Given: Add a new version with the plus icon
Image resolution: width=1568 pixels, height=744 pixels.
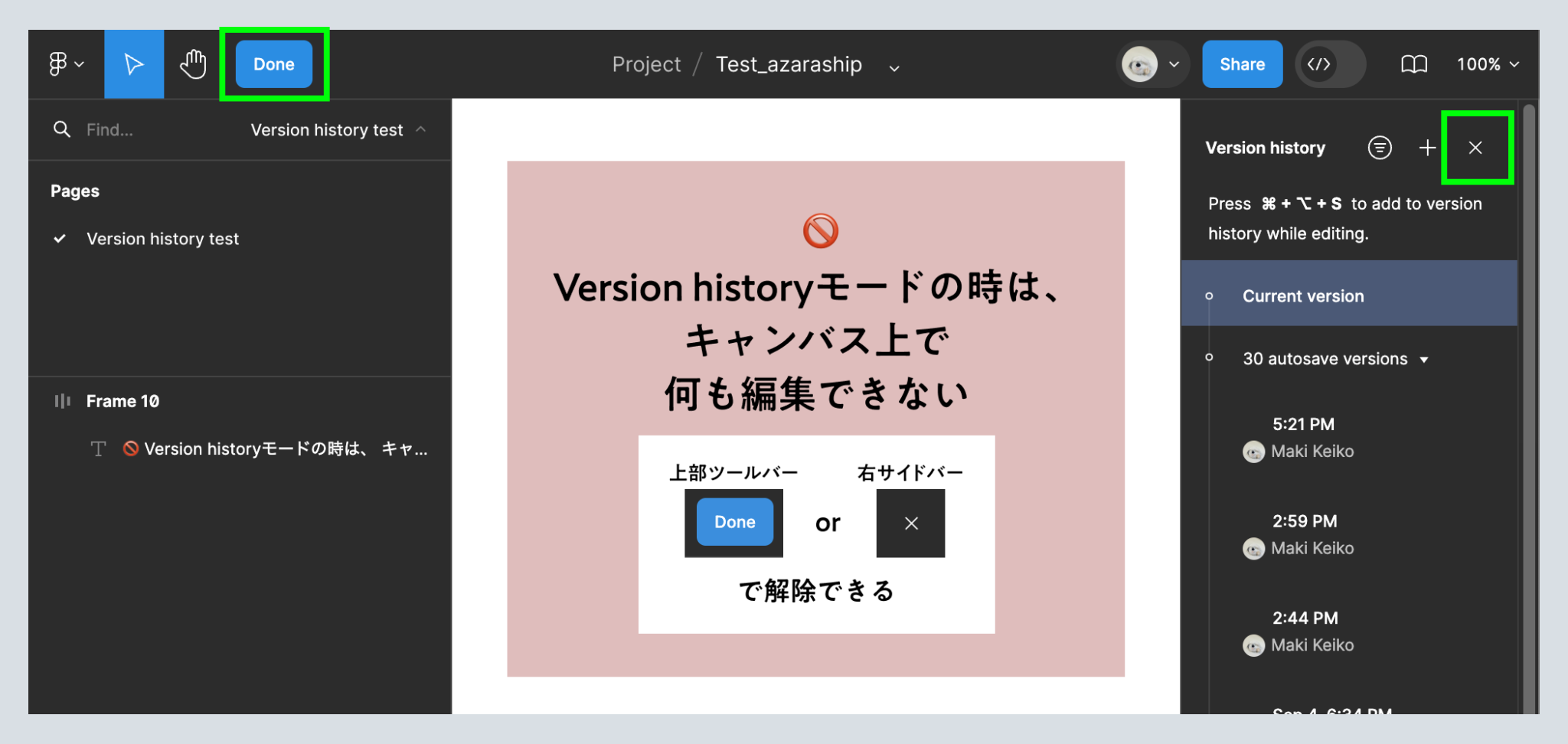Looking at the screenshot, I should pyautogui.click(x=1427, y=148).
